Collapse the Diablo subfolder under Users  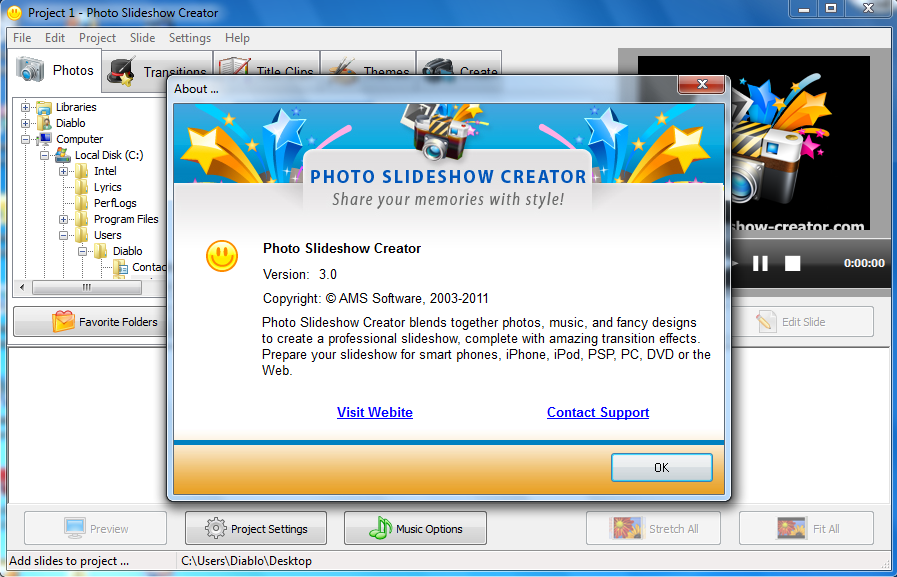[x=82, y=251]
